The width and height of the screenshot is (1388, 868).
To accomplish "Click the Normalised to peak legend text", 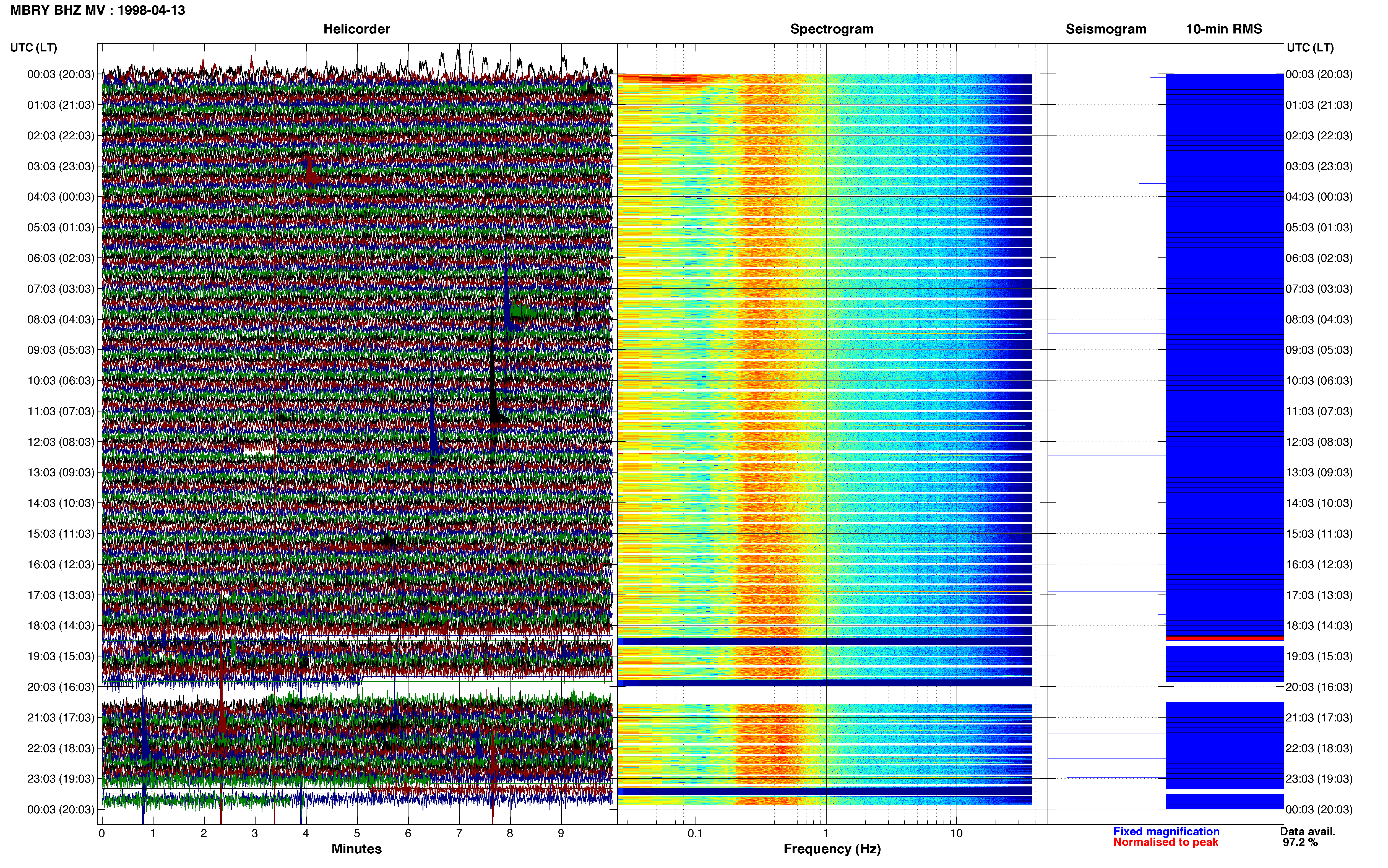I will tap(1166, 842).
